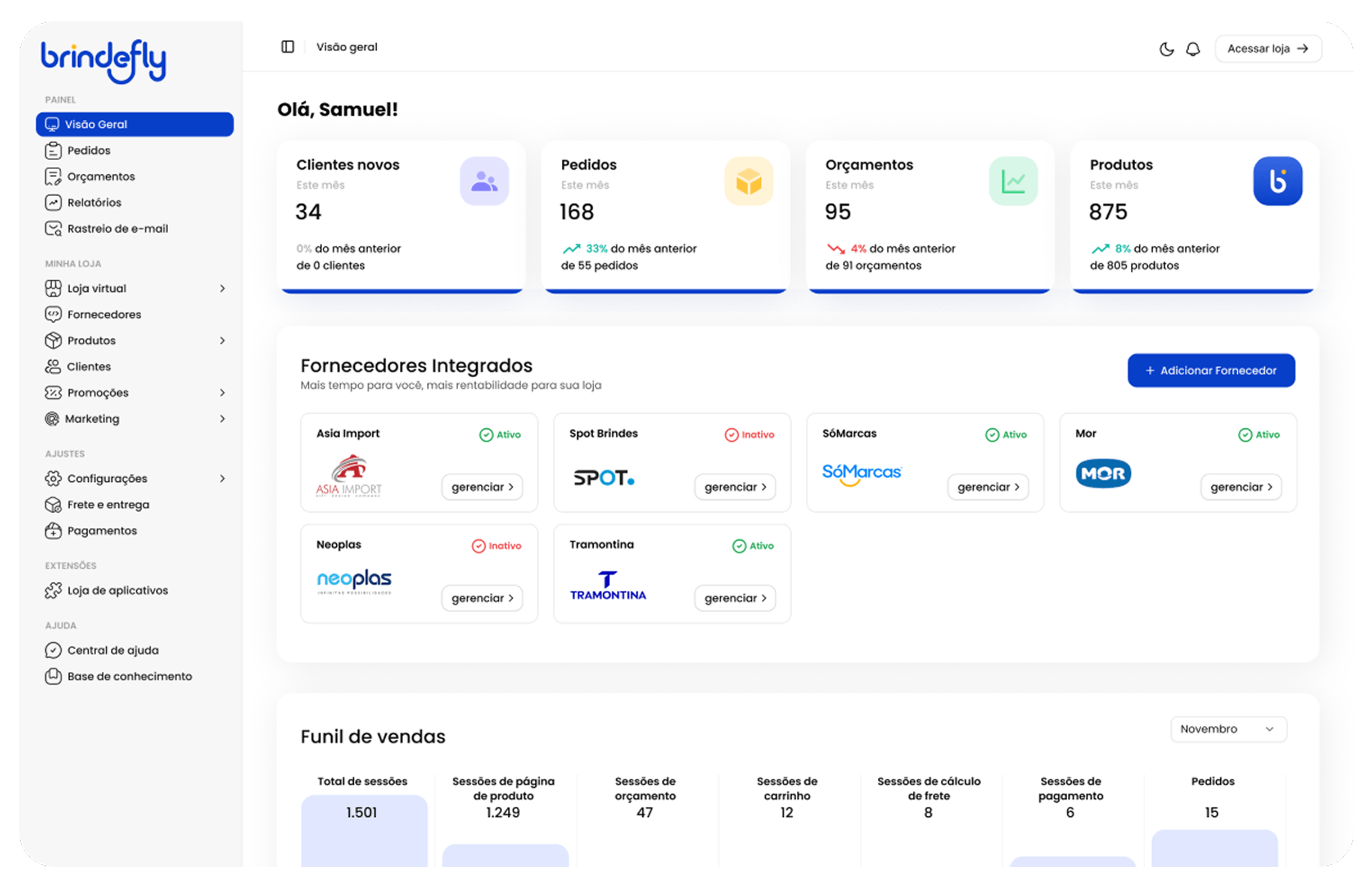This screenshot has width=1372, height=886.
Task: Click Pedidos card box icon
Action: [x=748, y=181]
